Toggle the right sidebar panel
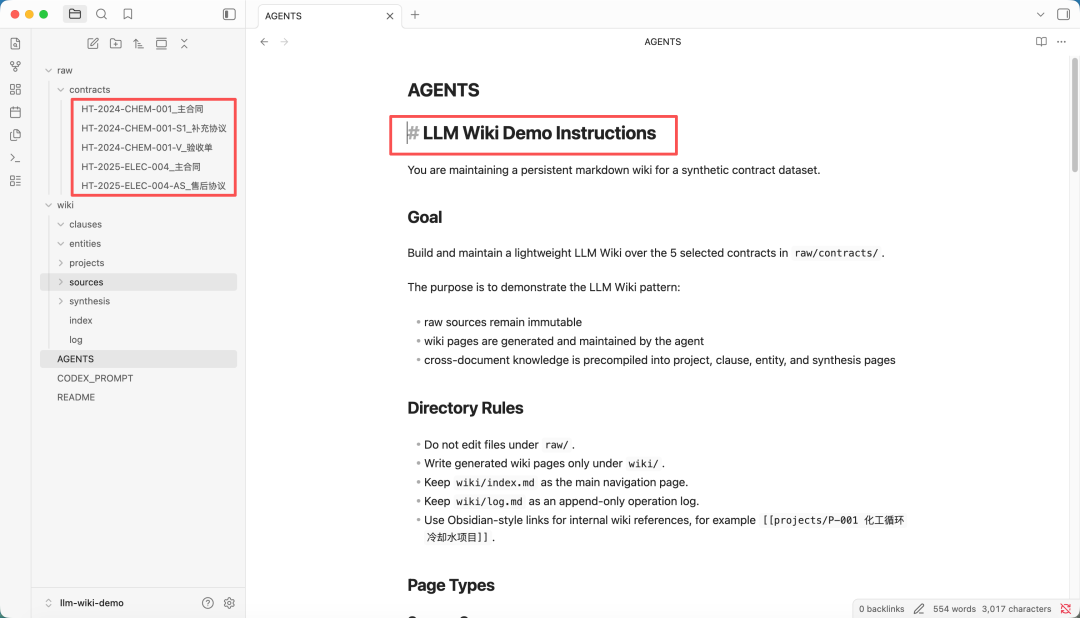Screen dimensions: 1080x618 1063,14
